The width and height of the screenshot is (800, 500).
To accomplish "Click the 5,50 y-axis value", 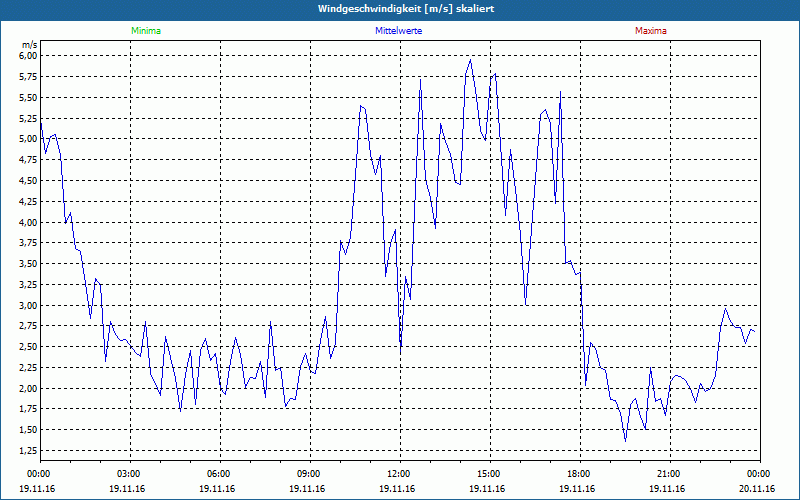I will tap(29, 97).
